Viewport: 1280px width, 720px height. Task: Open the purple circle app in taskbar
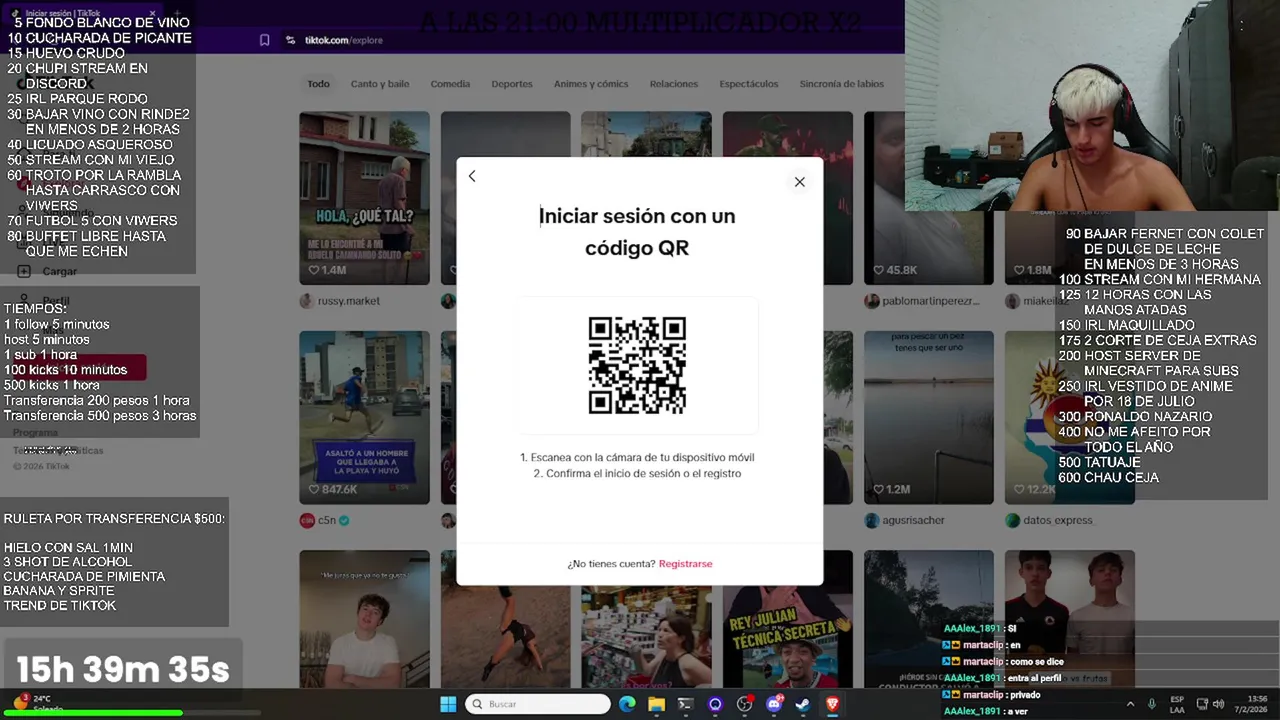715,704
